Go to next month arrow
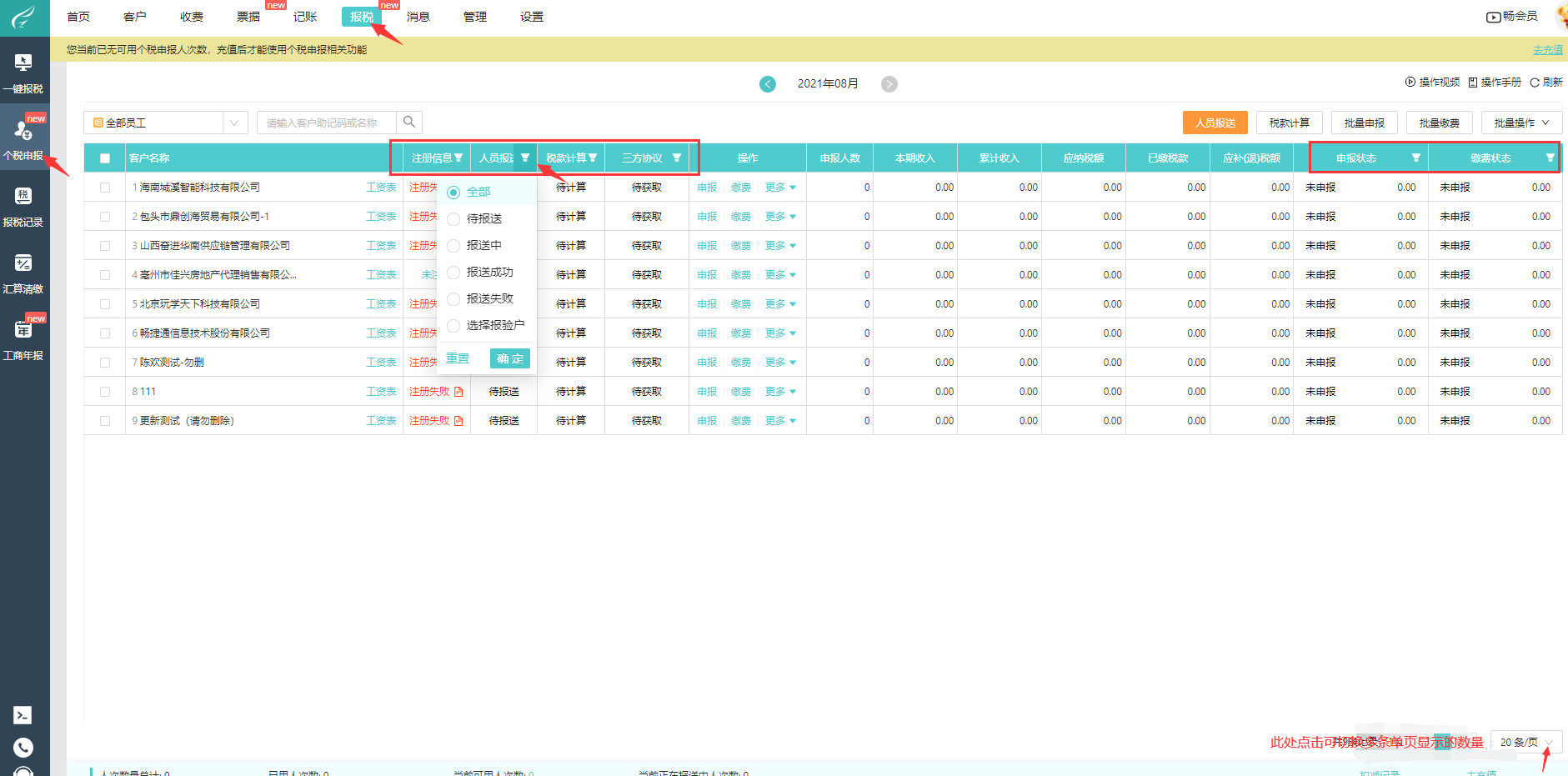The width and height of the screenshot is (1568, 776). tap(889, 83)
